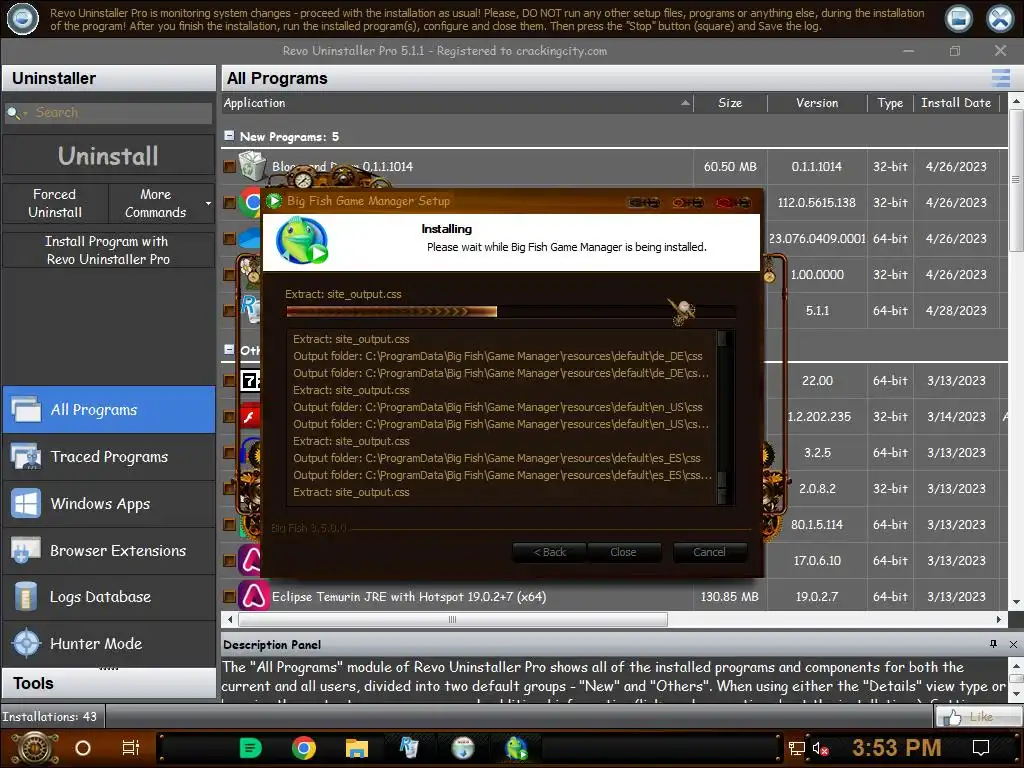Open the search options dropdown arrow

(x=25, y=114)
